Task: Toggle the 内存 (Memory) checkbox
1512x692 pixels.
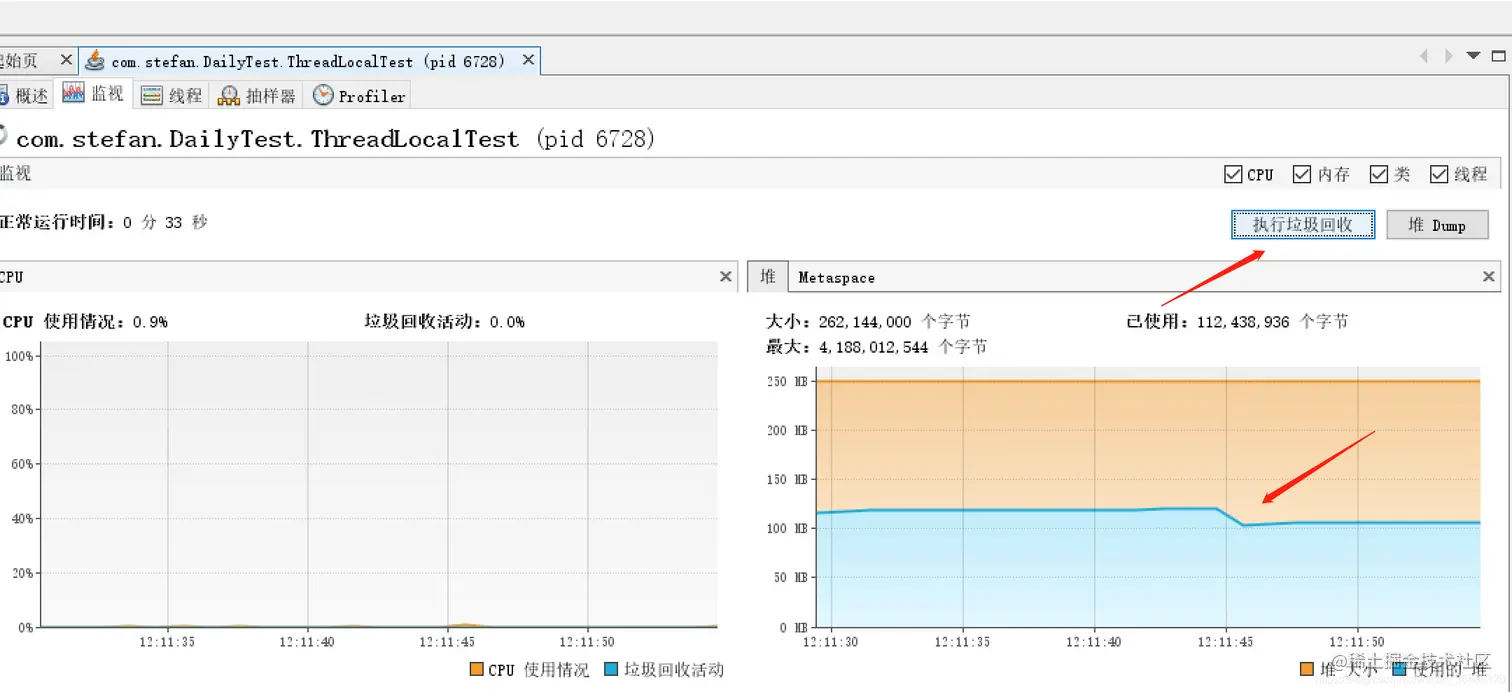Action: click(1302, 173)
